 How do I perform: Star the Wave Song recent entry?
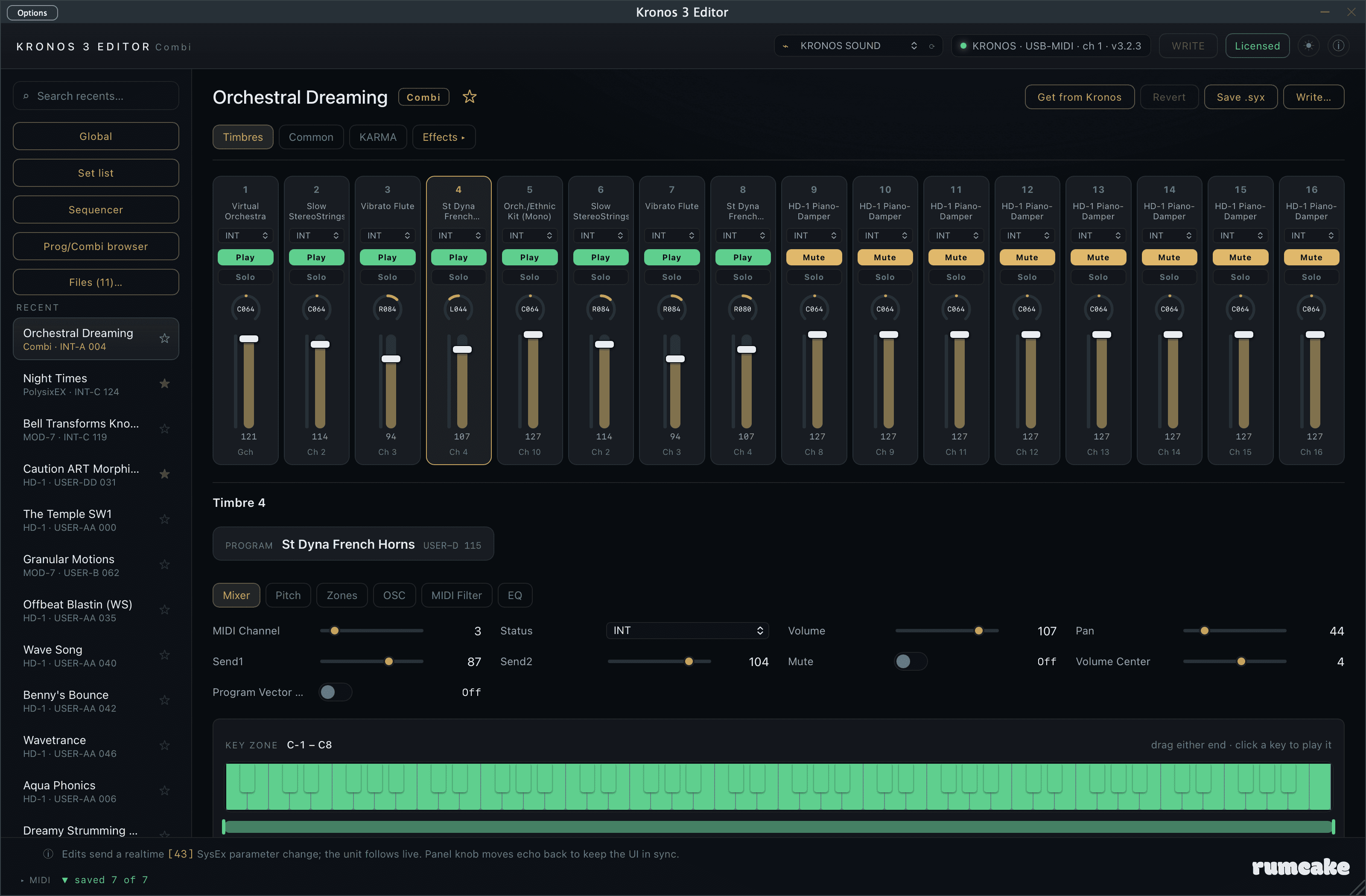pyautogui.click(x=165, y=655)
